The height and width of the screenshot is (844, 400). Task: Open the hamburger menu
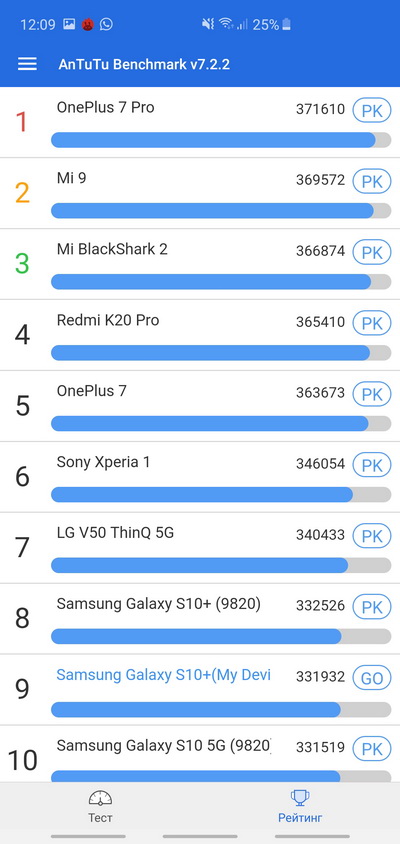(27, 64)
